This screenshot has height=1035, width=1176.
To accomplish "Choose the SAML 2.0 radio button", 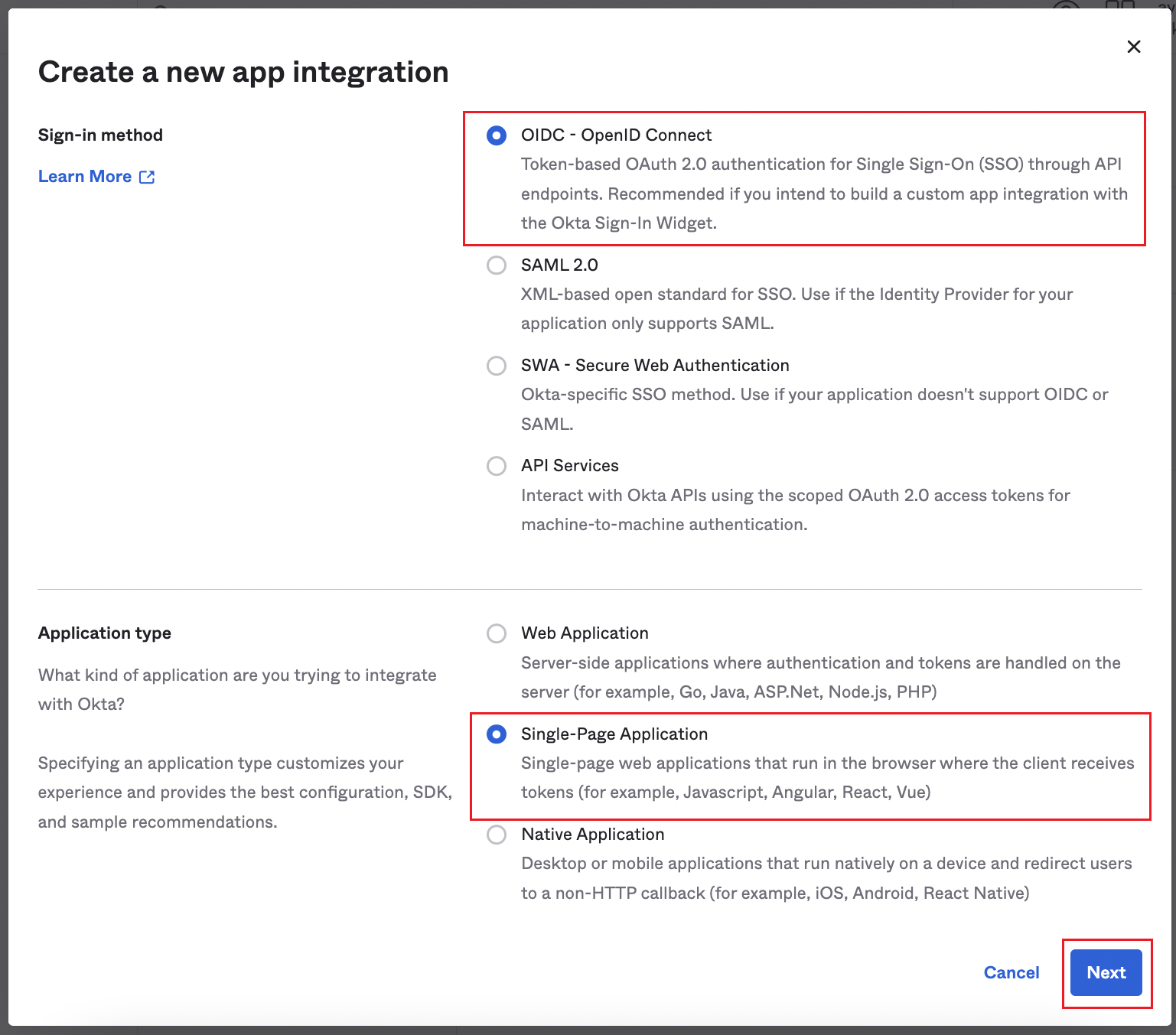I will click(497, 265).
